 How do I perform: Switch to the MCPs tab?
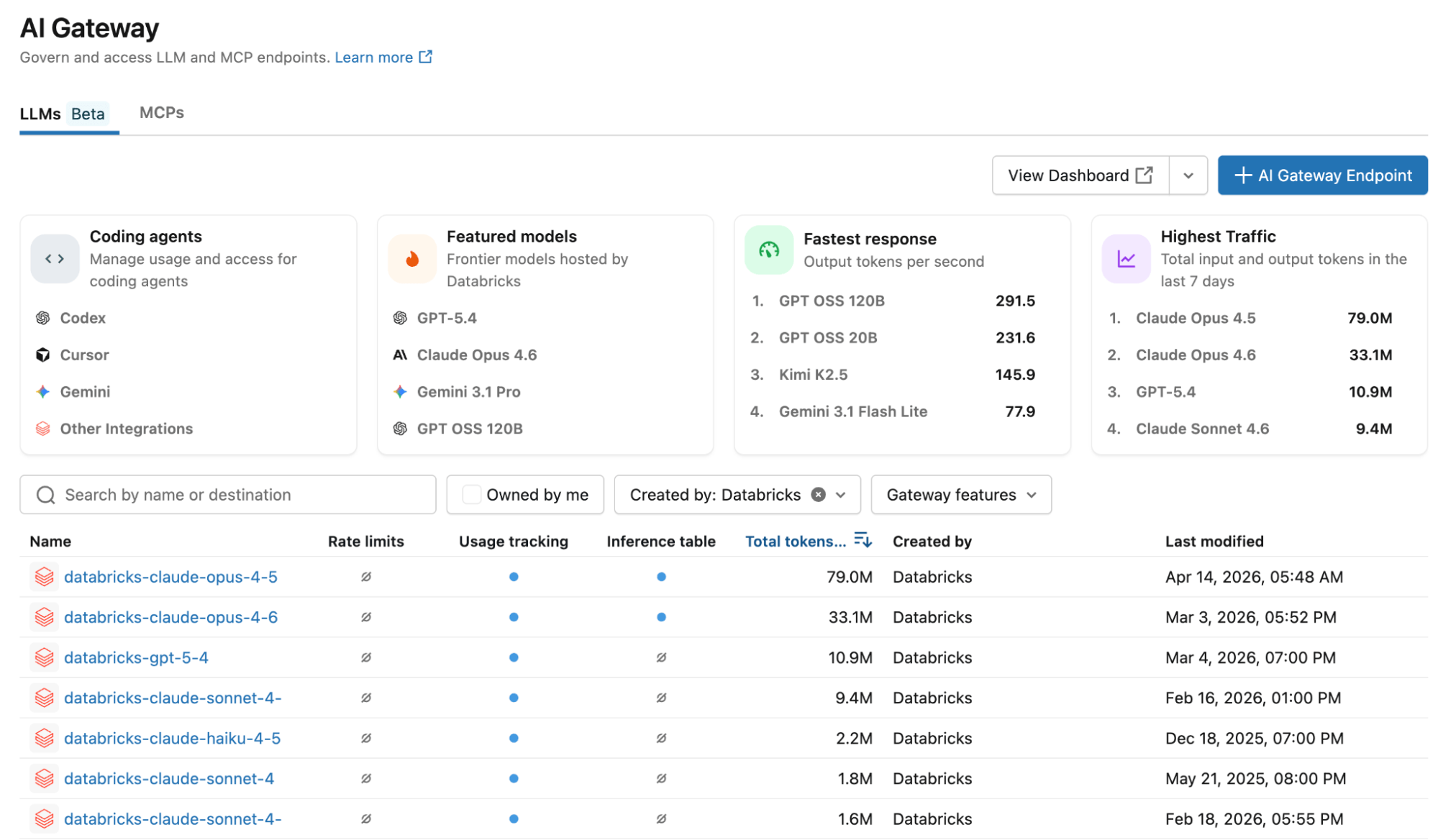pos(161,112)
